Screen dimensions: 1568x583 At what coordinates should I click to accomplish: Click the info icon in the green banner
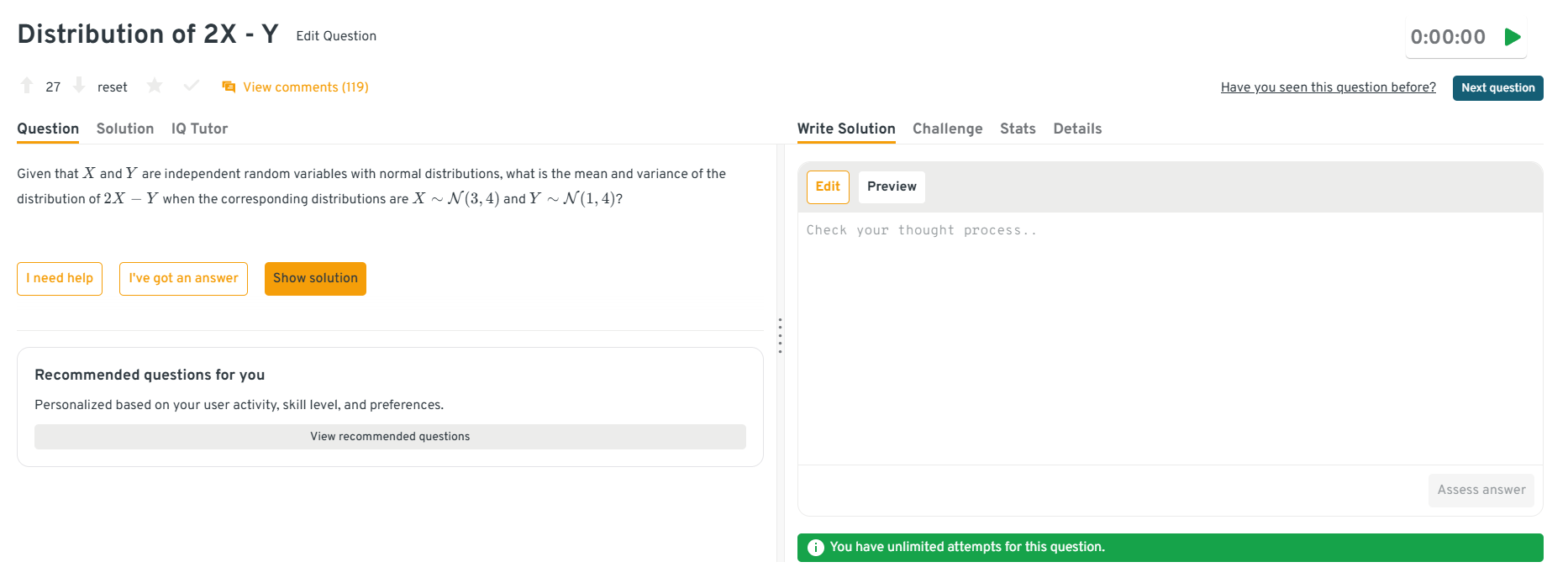click(815, 548)
